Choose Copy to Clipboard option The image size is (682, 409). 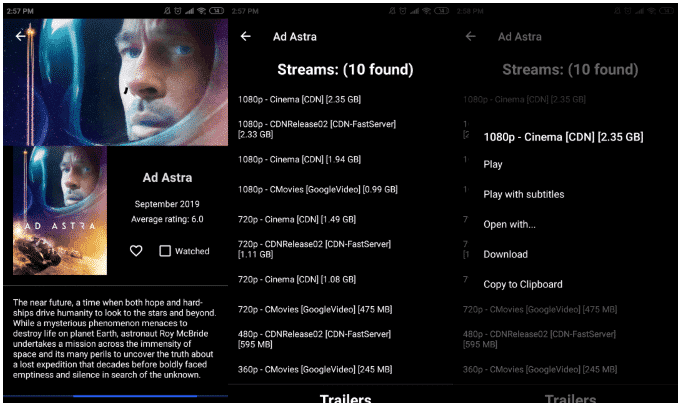(523, 285)
